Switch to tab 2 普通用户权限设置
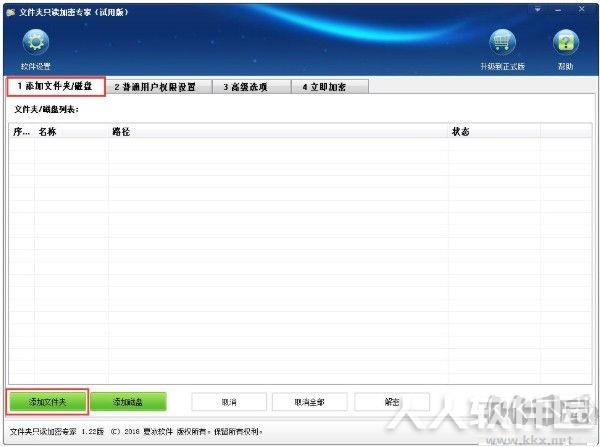The image size is (600, 447). [158, 87]
